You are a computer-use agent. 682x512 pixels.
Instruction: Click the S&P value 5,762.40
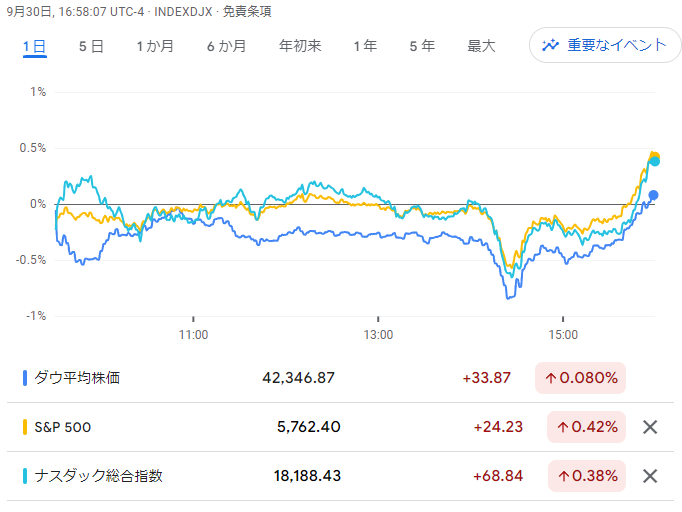(309, 427)
